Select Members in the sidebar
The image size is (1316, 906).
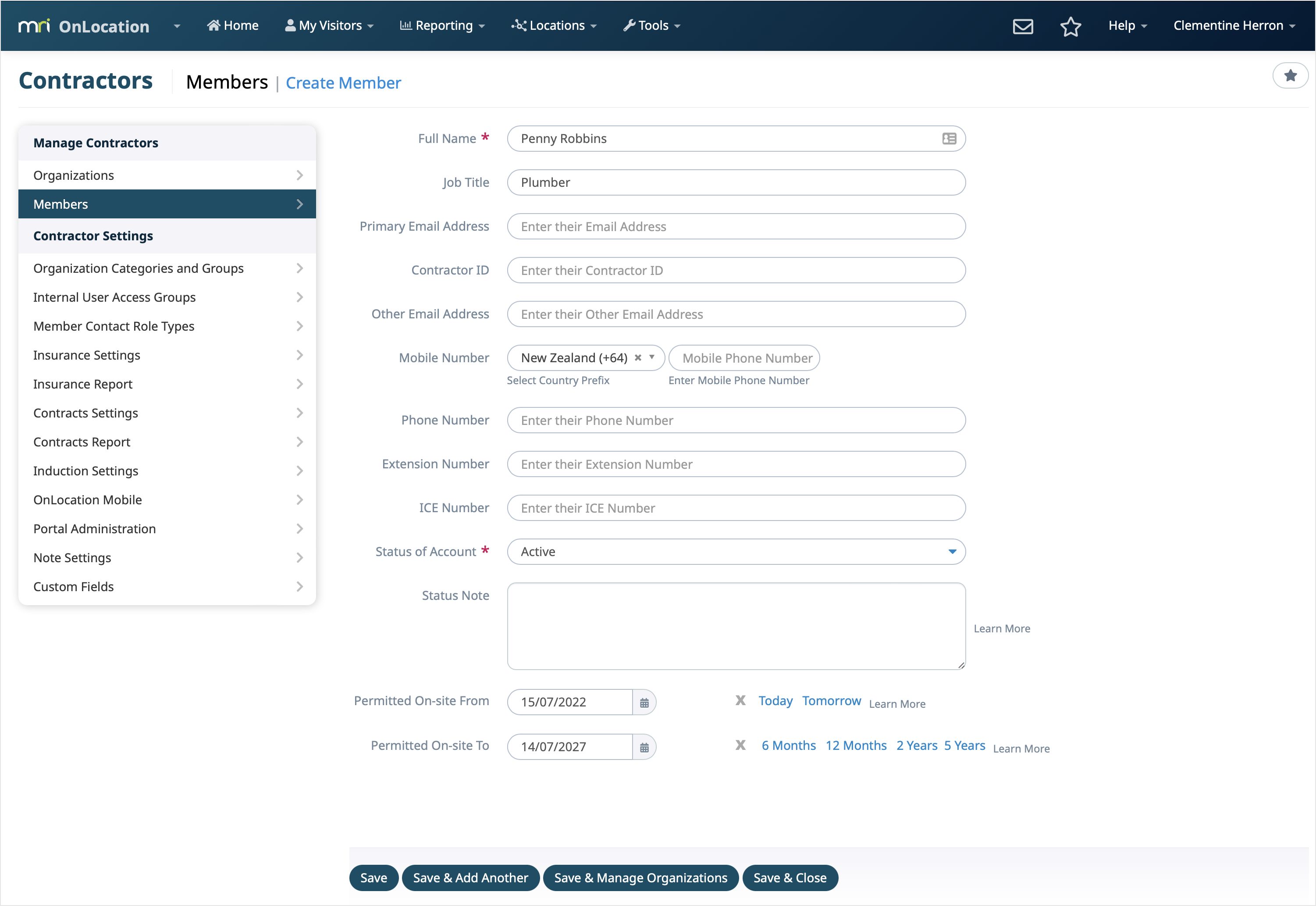(167, 204)
